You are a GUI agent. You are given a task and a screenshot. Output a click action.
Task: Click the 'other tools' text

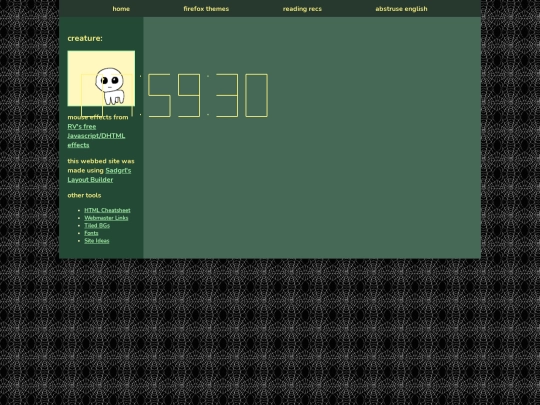(x=84, y=195)
